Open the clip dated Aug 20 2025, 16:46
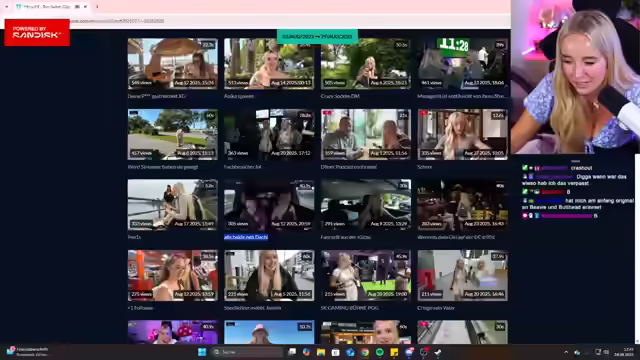Viewport: 640px width, 360px height. (x=462, y=275)
